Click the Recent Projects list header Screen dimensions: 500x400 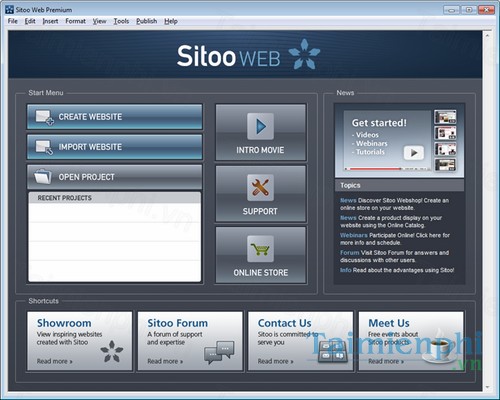[x=115, y=198]
